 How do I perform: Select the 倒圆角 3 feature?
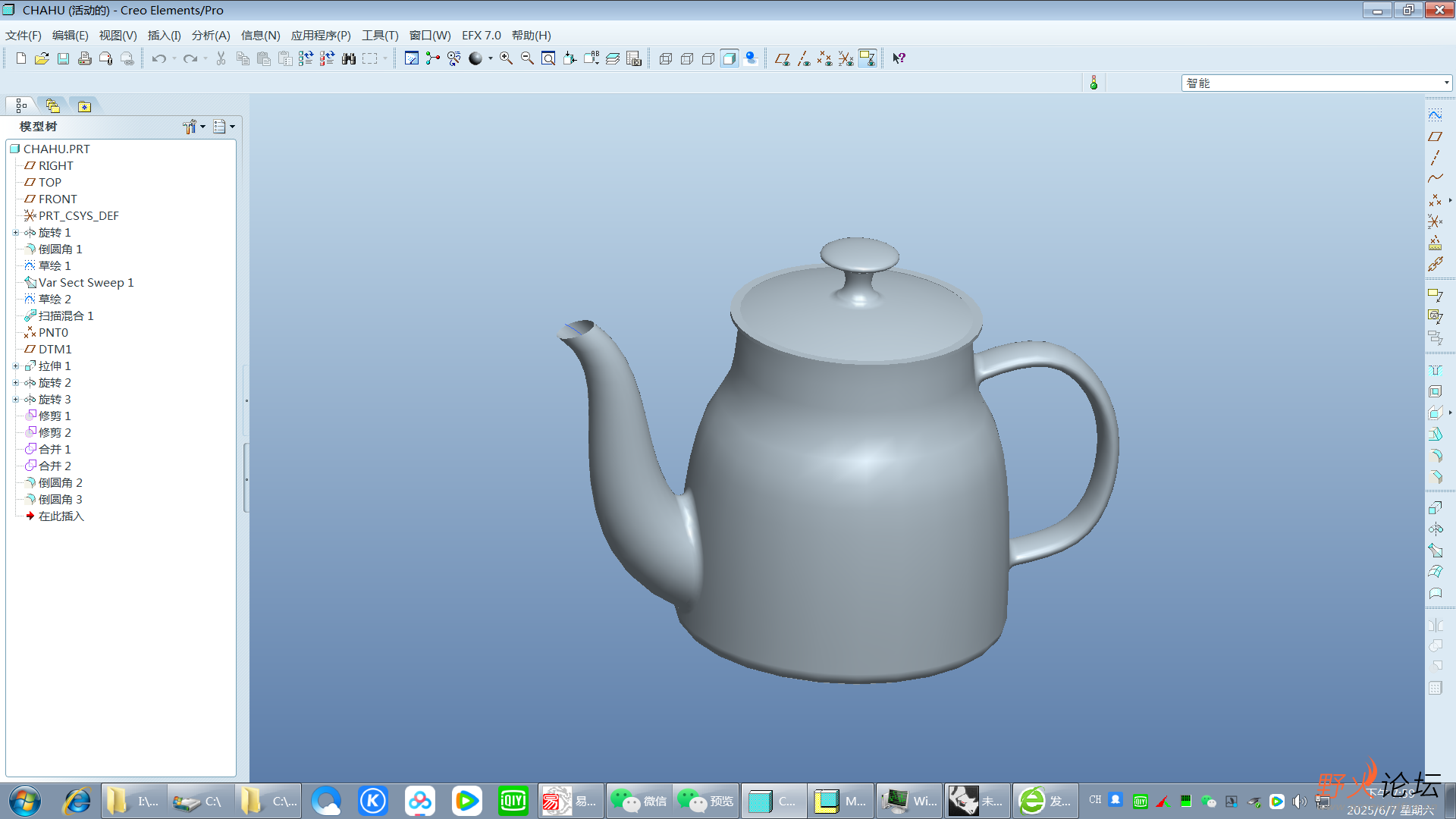[53, 500]
